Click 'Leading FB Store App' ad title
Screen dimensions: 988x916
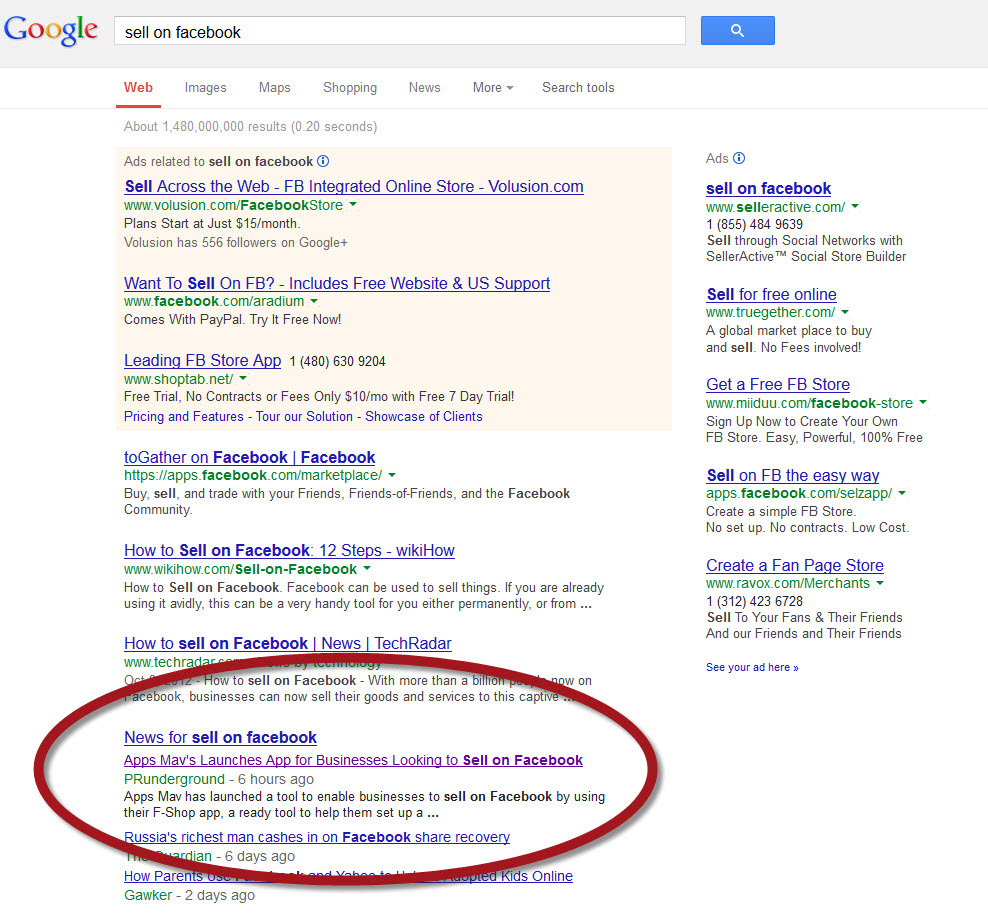pyautogui.click(x=202, y=360)
